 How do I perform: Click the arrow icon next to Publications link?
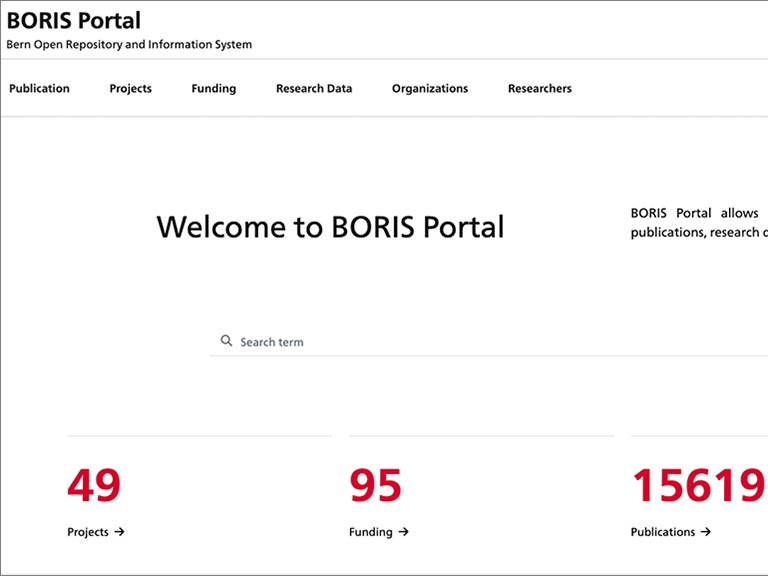705,531
